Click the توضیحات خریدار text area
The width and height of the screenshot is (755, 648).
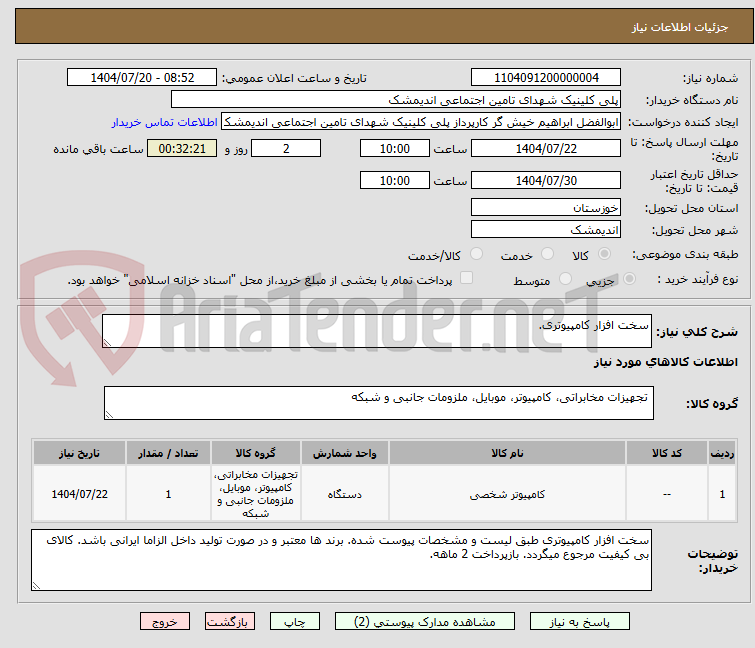click(x=341, y=560)
